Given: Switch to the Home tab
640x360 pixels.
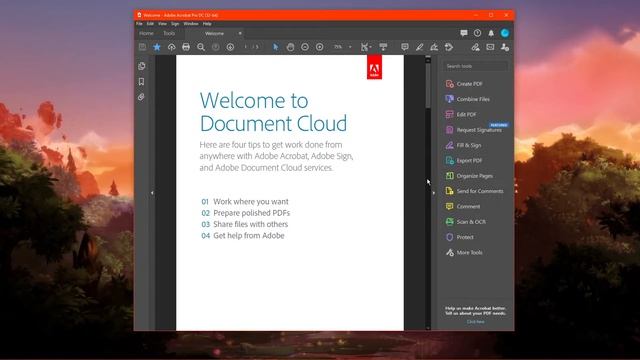Looking at the screenshot, I should point(146,33).
